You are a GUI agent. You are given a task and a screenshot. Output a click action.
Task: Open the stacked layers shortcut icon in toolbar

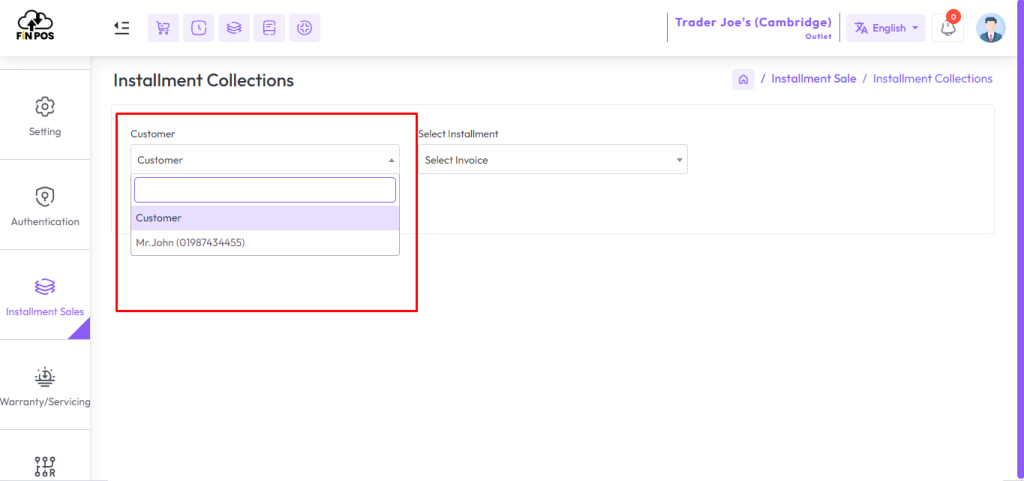(234, 28)
